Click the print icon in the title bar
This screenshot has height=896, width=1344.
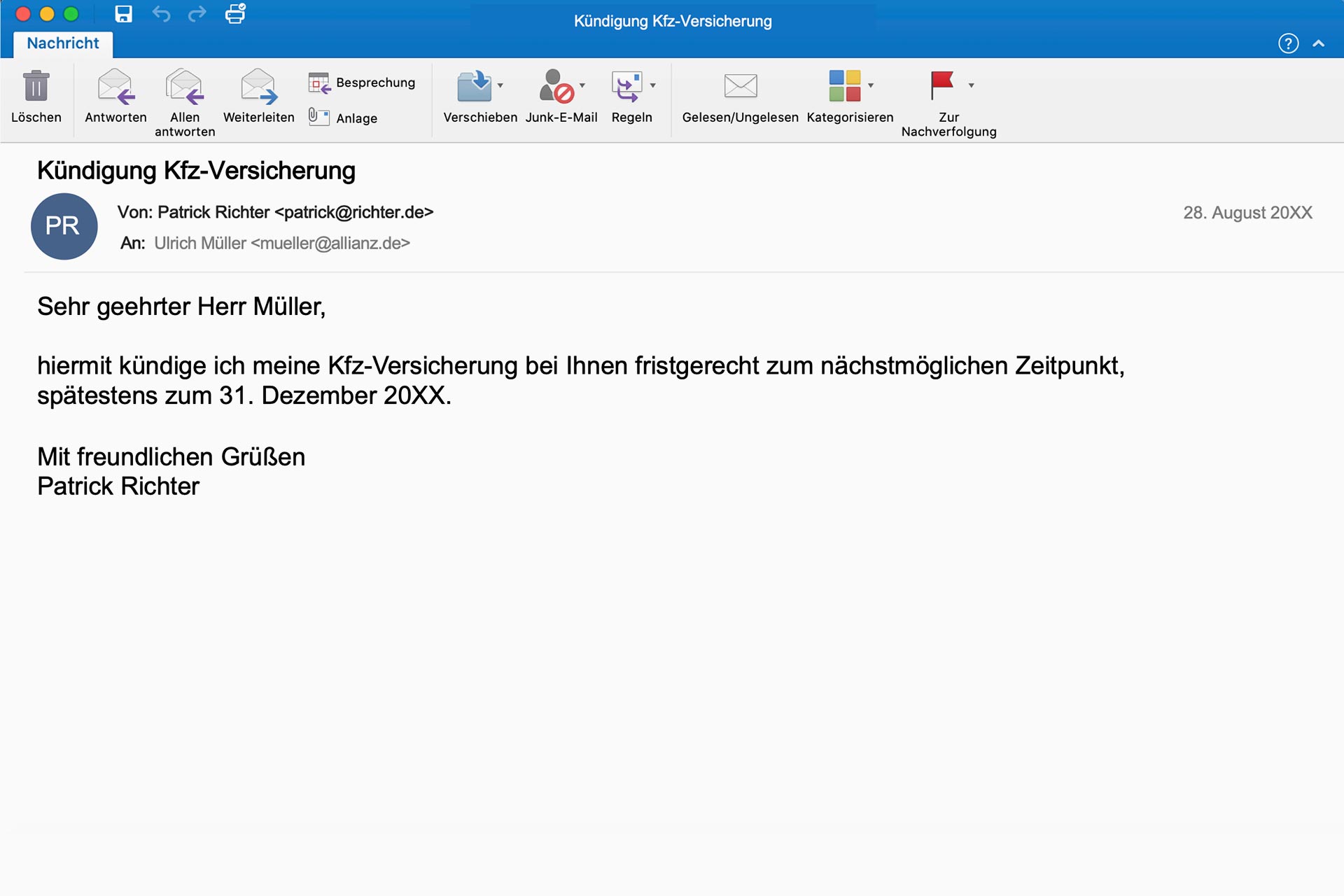click(x=235, y=14)
